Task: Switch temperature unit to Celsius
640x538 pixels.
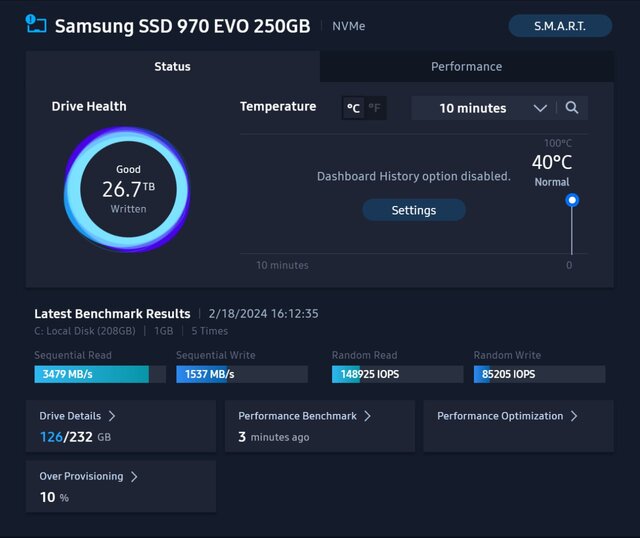Action: point(353,108)
